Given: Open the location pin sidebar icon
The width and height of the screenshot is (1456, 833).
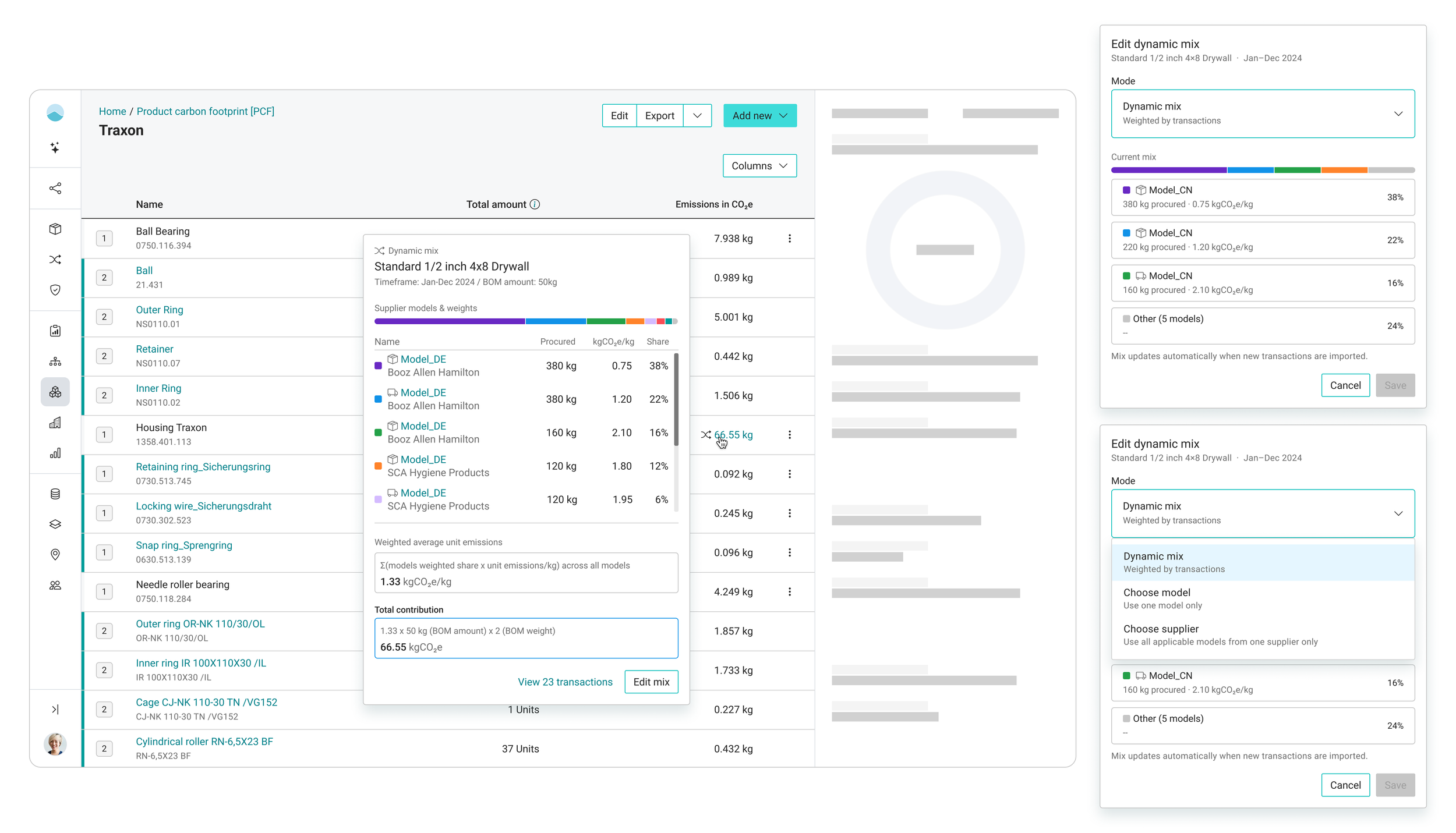Looking at the screenshot, I should pyautogui.click(x=55, y=554).
